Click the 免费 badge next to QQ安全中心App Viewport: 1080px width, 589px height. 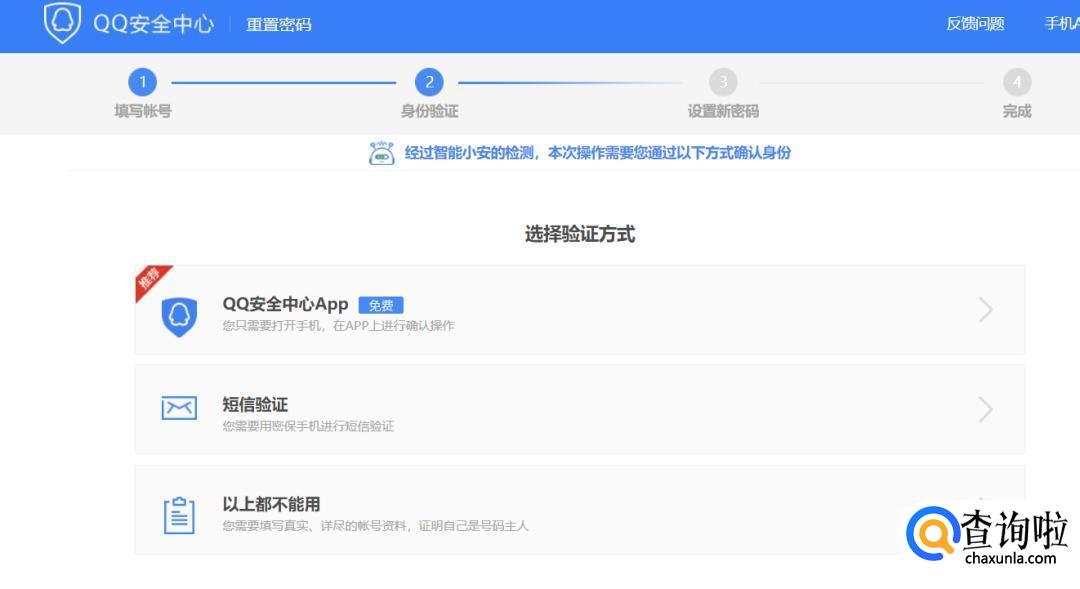pyautogui.click(x=381, y=305)
